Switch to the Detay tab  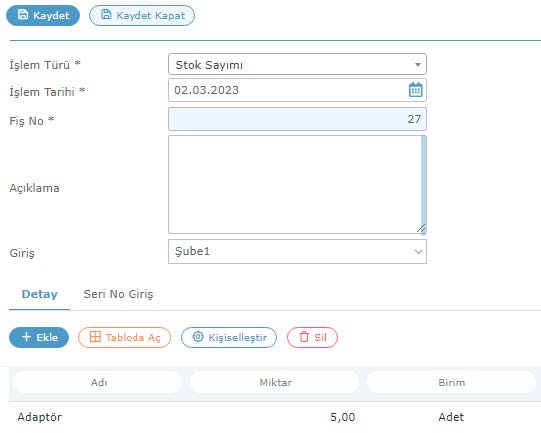[40, 294]
